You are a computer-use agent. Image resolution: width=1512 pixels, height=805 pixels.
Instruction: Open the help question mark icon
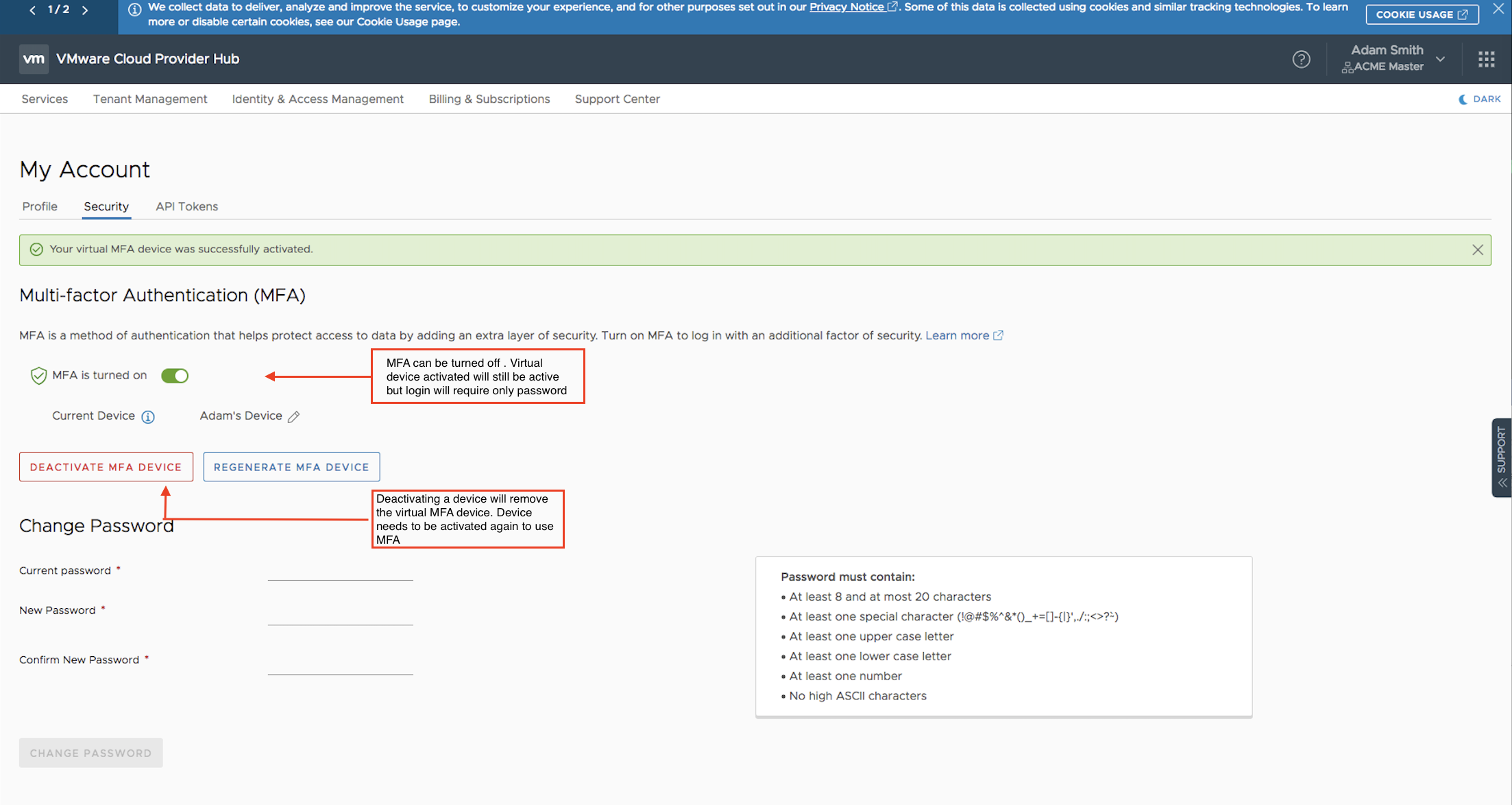coord(1301,59)
